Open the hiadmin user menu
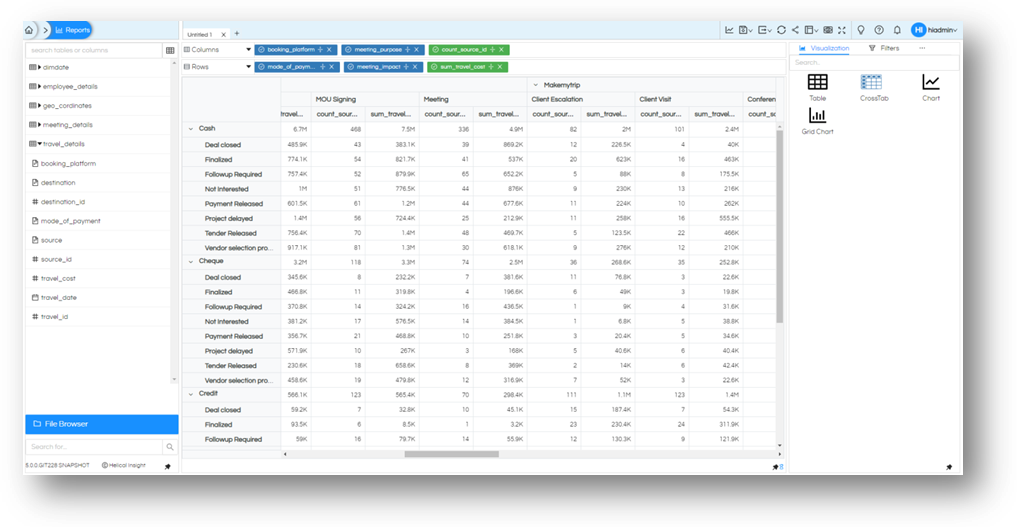 pyautogui.click(x=934, y=30)
